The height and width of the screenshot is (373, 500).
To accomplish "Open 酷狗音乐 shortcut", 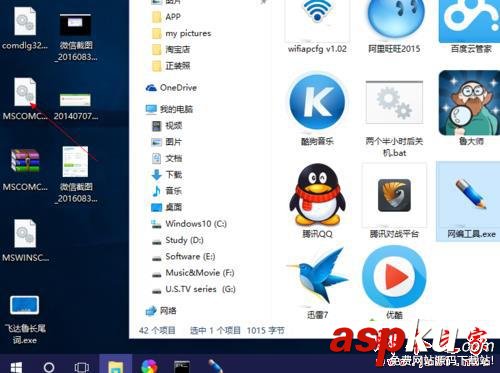I will click(x=317, y=110).
